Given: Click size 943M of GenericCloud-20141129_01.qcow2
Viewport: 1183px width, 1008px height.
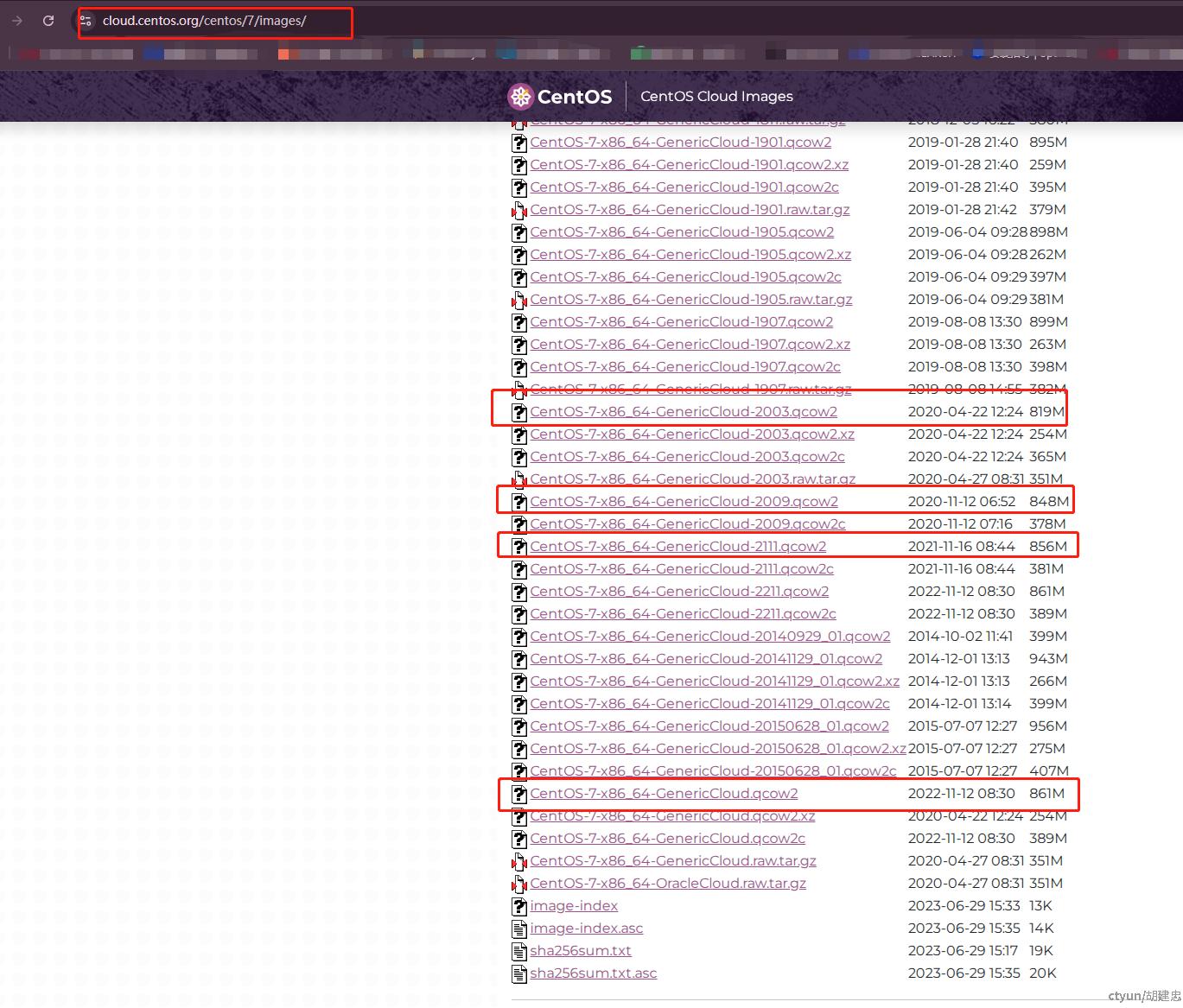Looking at the screenshot, I should tap(1048, 659).
